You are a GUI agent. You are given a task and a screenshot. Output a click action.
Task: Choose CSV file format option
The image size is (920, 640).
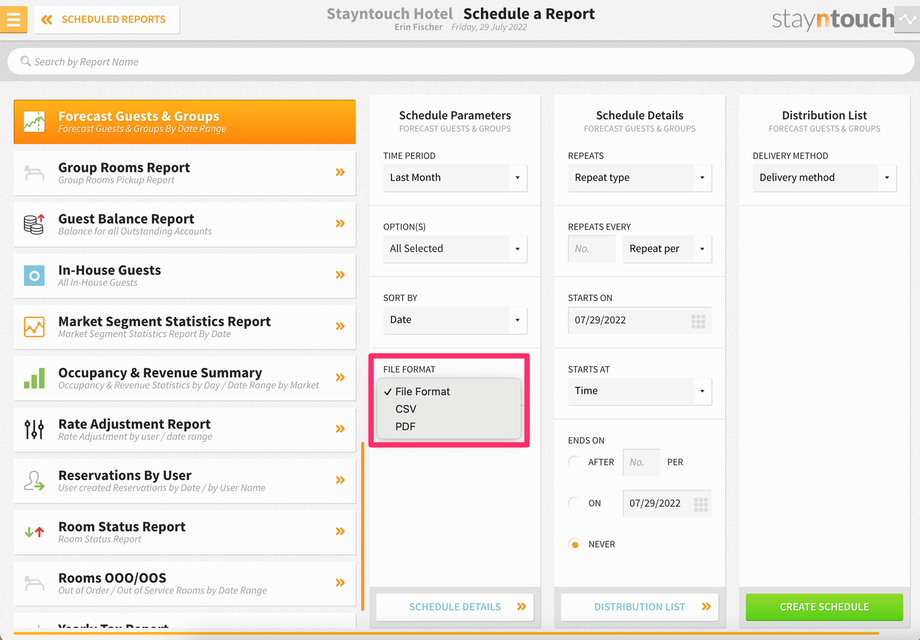click(449, 409)
